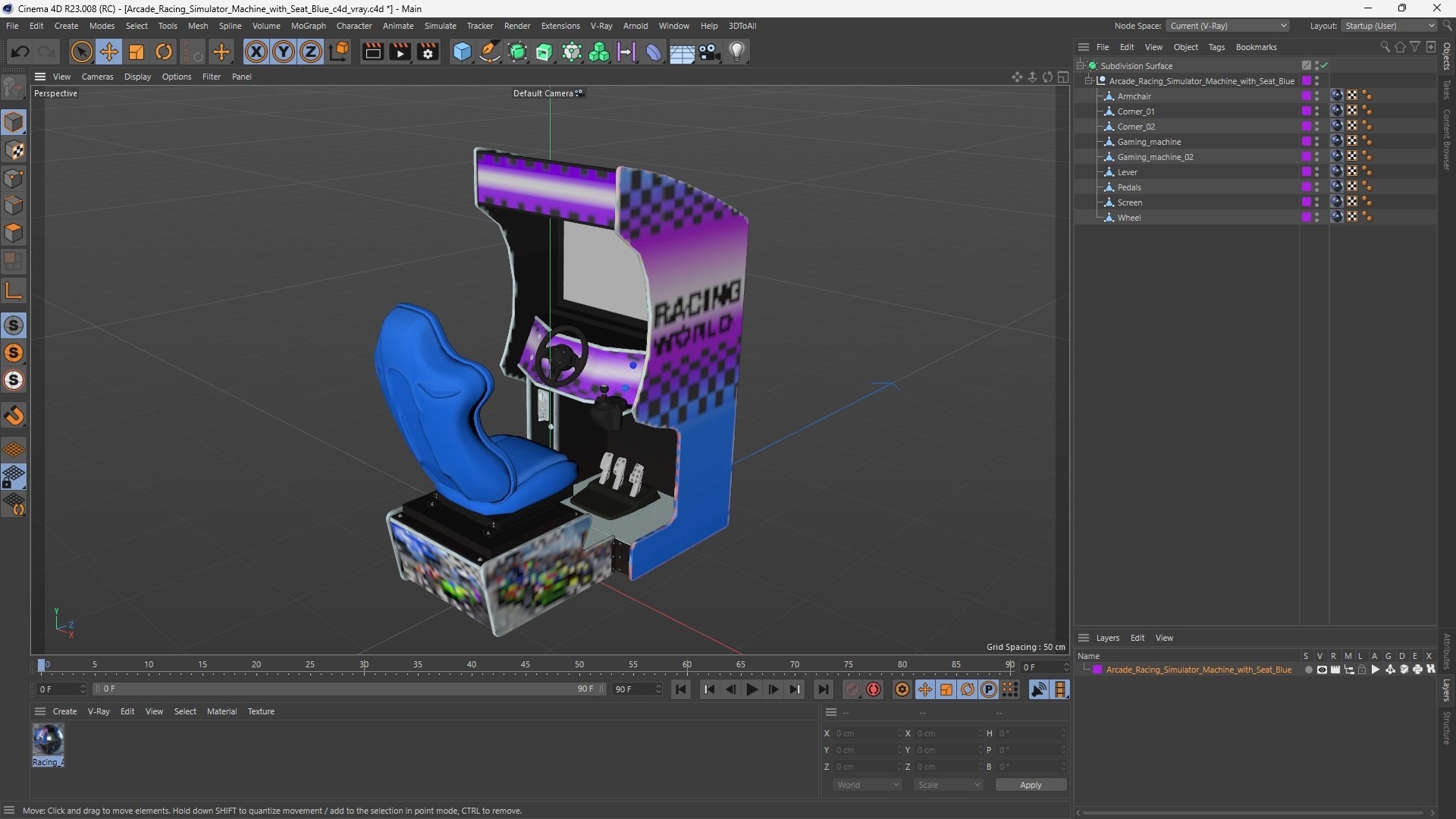Open the V-Ray menu
The height and width of the screenshot is (819, 1456).
(x=601, y=26)
